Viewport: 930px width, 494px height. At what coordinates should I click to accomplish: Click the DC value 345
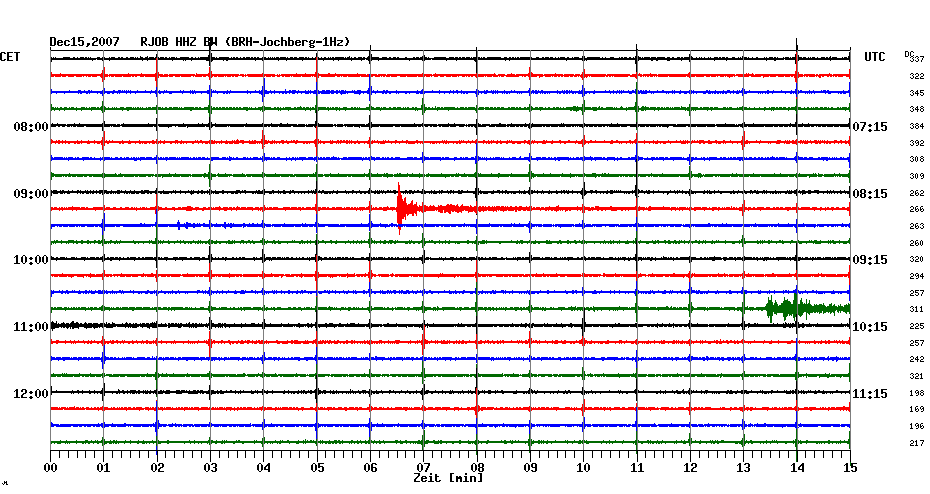coord(917,94)
